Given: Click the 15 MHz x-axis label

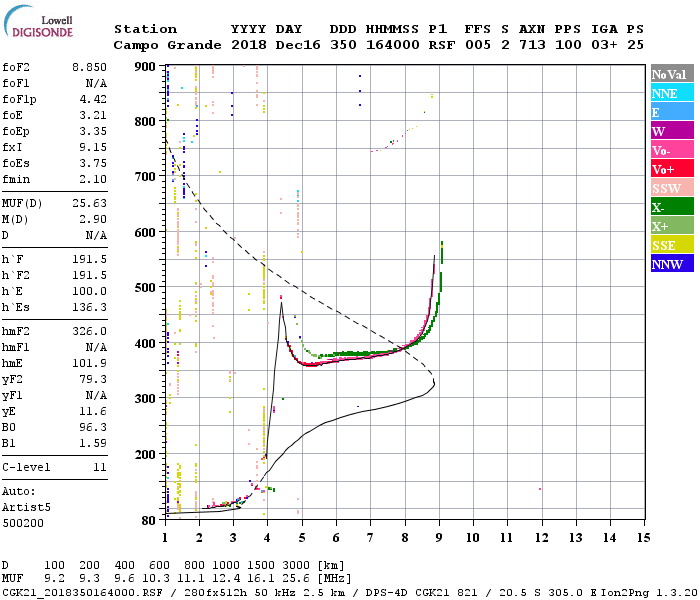Looking at the screenshot, I should [x=643, y=538].
